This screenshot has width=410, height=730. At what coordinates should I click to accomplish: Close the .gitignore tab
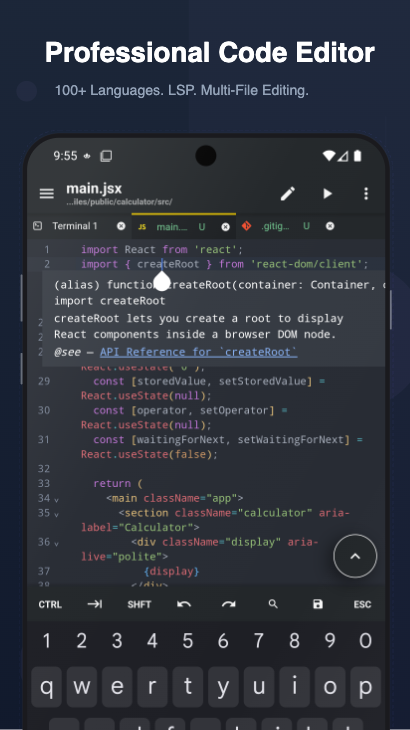pyautogui.click(x=330, y=226)
